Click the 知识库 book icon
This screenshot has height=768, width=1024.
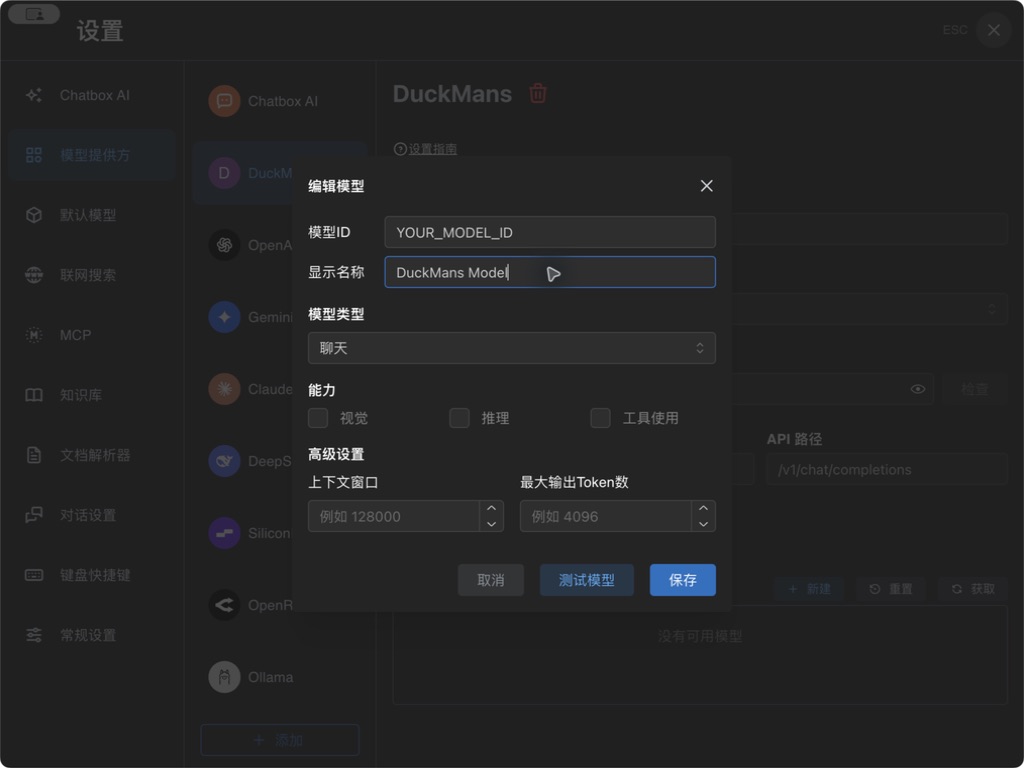pyautogui.click(x=34, y=395)
